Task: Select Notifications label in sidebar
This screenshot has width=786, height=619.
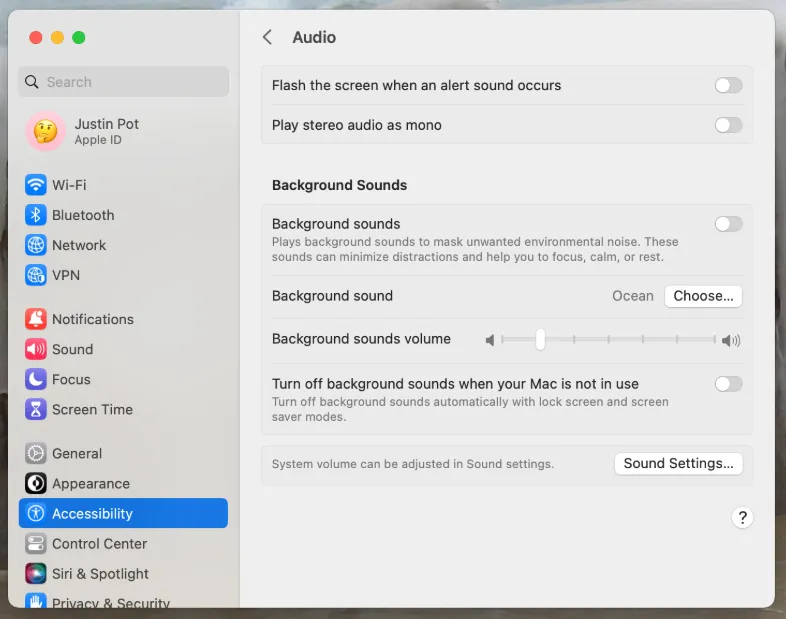Action: click(x=93, y=319)
